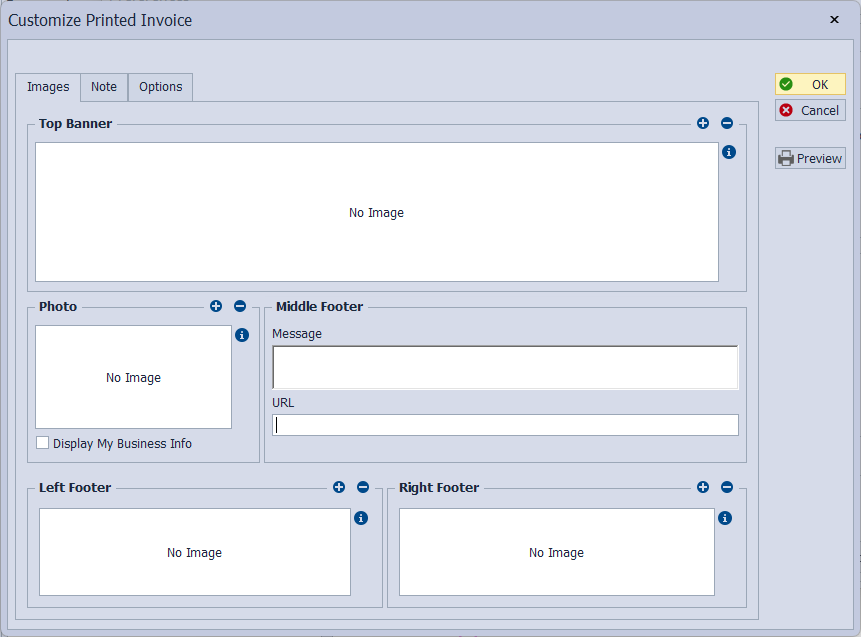Remove the Left Footer image
Screen dimensions: 861x637
363,487
